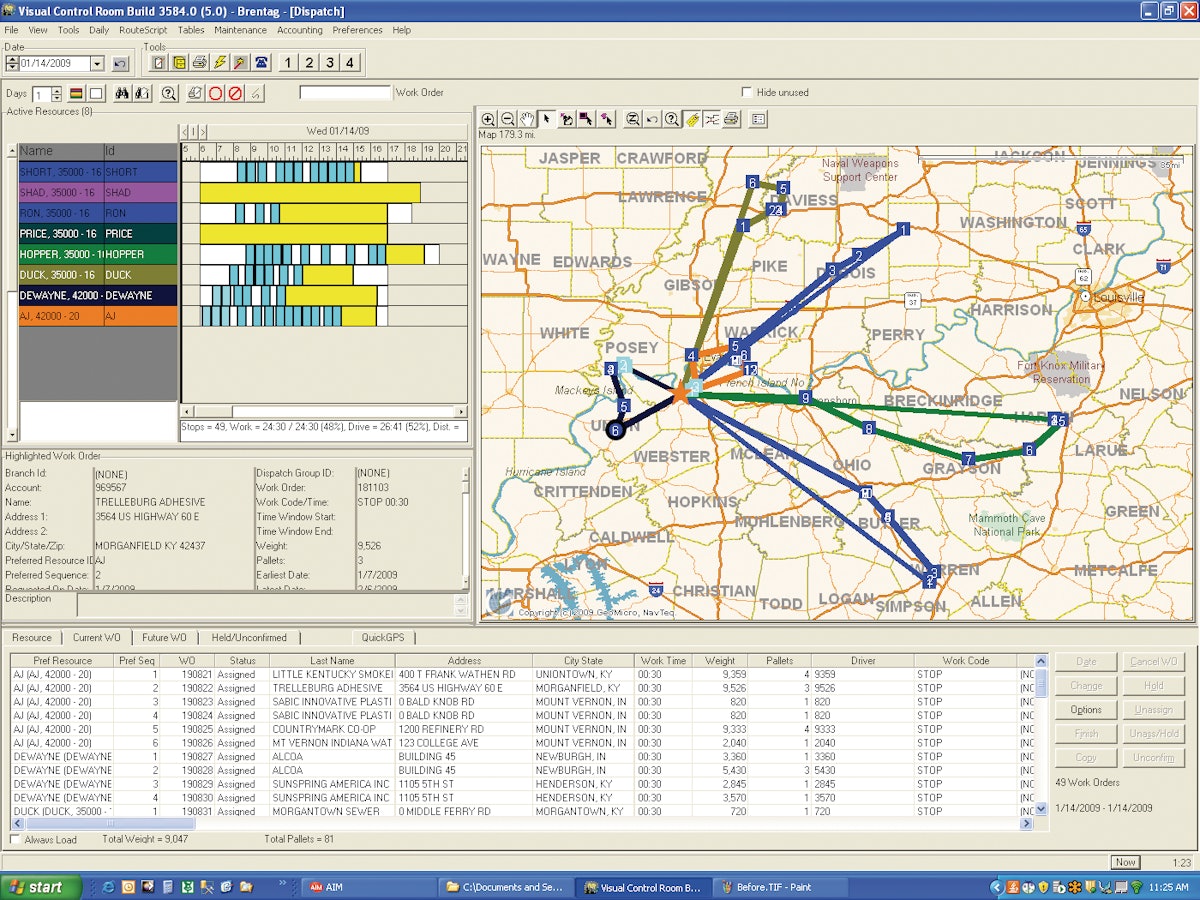The width and height of the screenshot is (1200, 900).
Task: Open the map Print icon
Action: click(730, 119)
